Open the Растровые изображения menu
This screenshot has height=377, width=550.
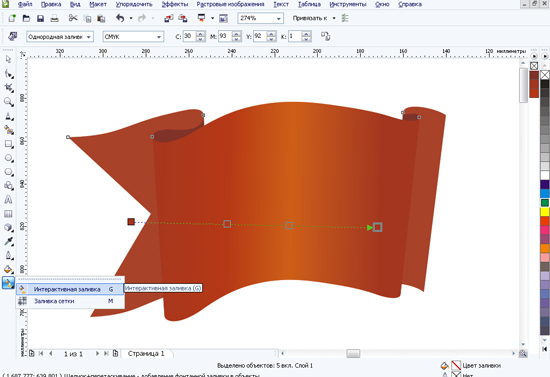tap(230, 5)
